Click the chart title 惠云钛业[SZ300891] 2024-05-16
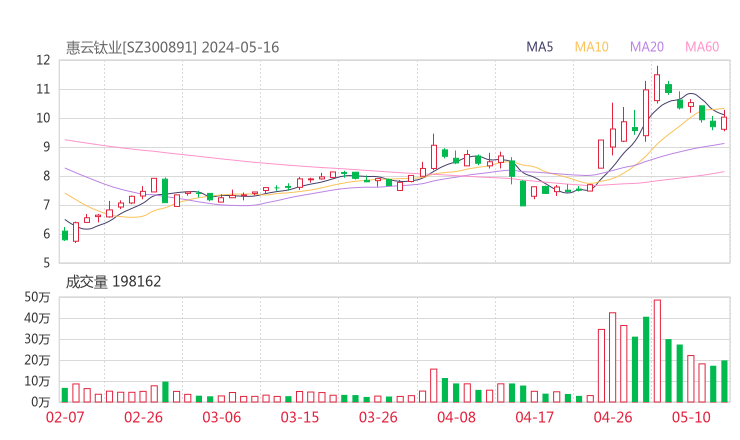The height and width of the screenshot is (440, 740). pyautogui.click(x=172, y=48)
